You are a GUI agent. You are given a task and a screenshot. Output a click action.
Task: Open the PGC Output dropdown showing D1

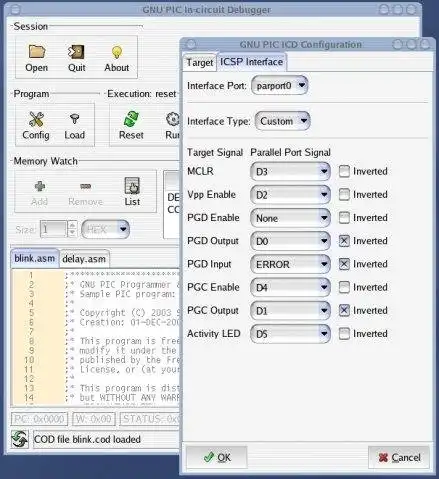(290, 311)
